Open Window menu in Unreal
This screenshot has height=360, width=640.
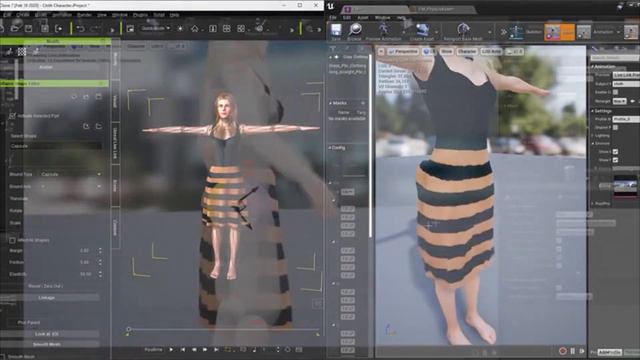[x=382, y=18]
